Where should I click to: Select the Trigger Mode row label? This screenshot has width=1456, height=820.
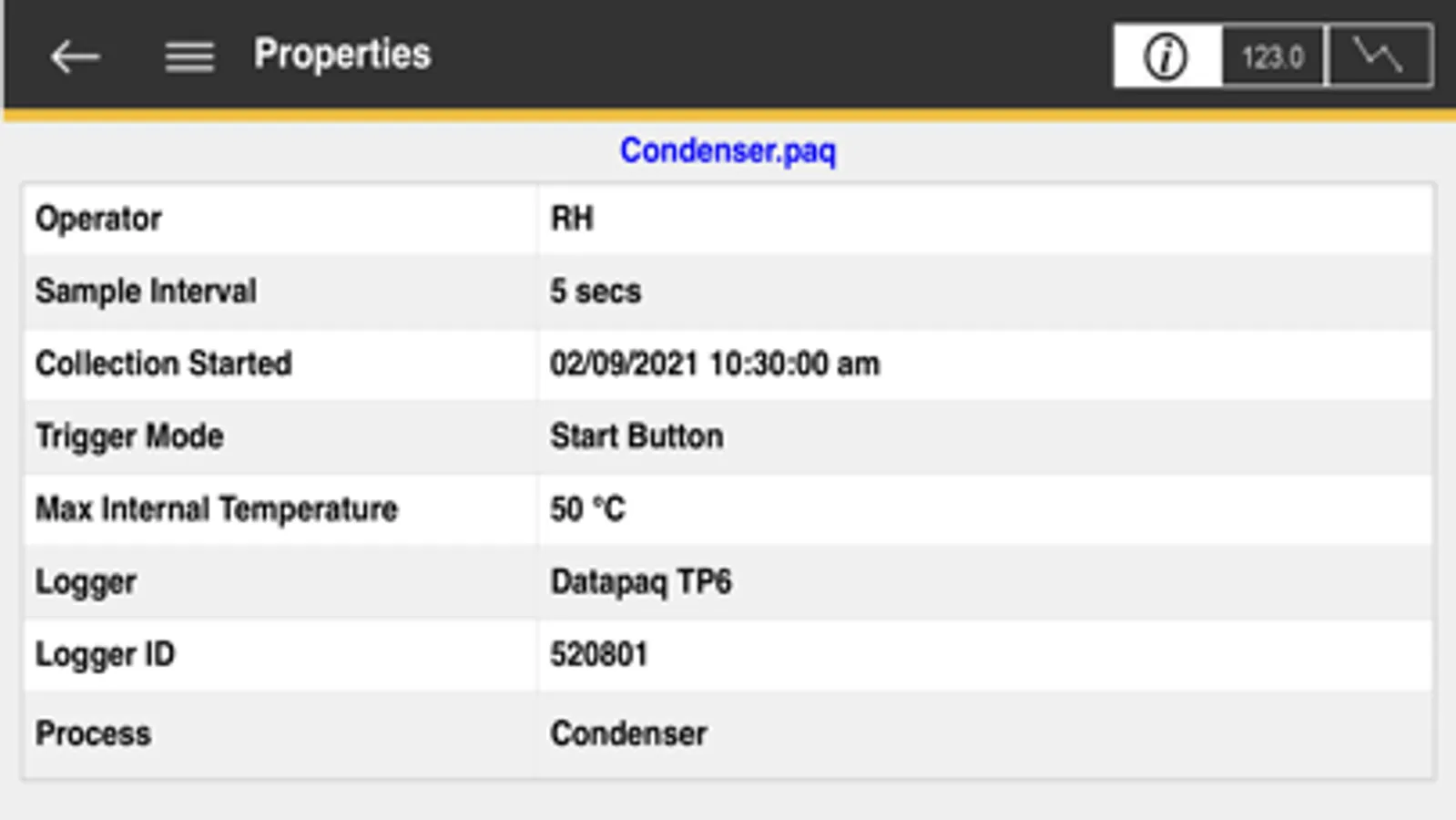pyautogui.click(x=129, y=436)
